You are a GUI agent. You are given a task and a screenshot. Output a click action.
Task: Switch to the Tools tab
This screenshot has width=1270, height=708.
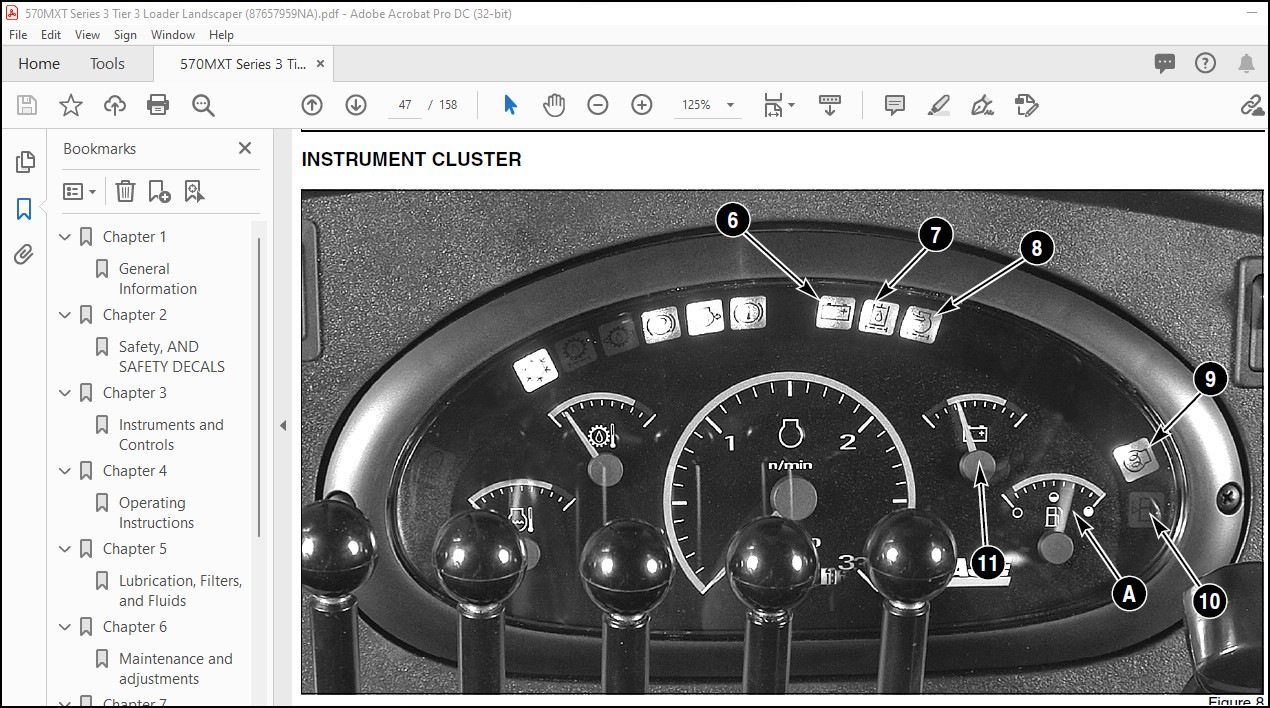tap(107, 63)
